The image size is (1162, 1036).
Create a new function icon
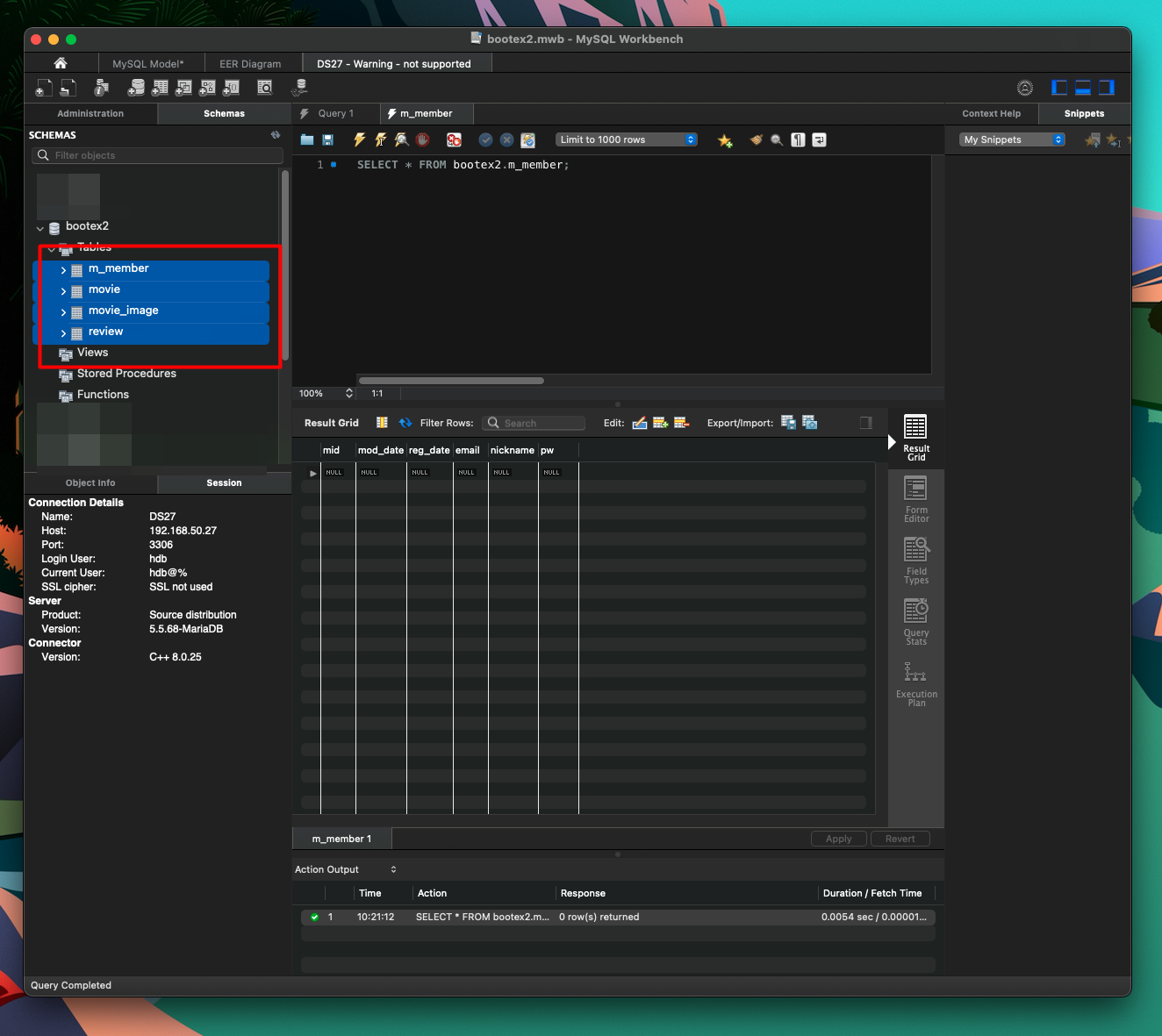[x=231, y=88]
